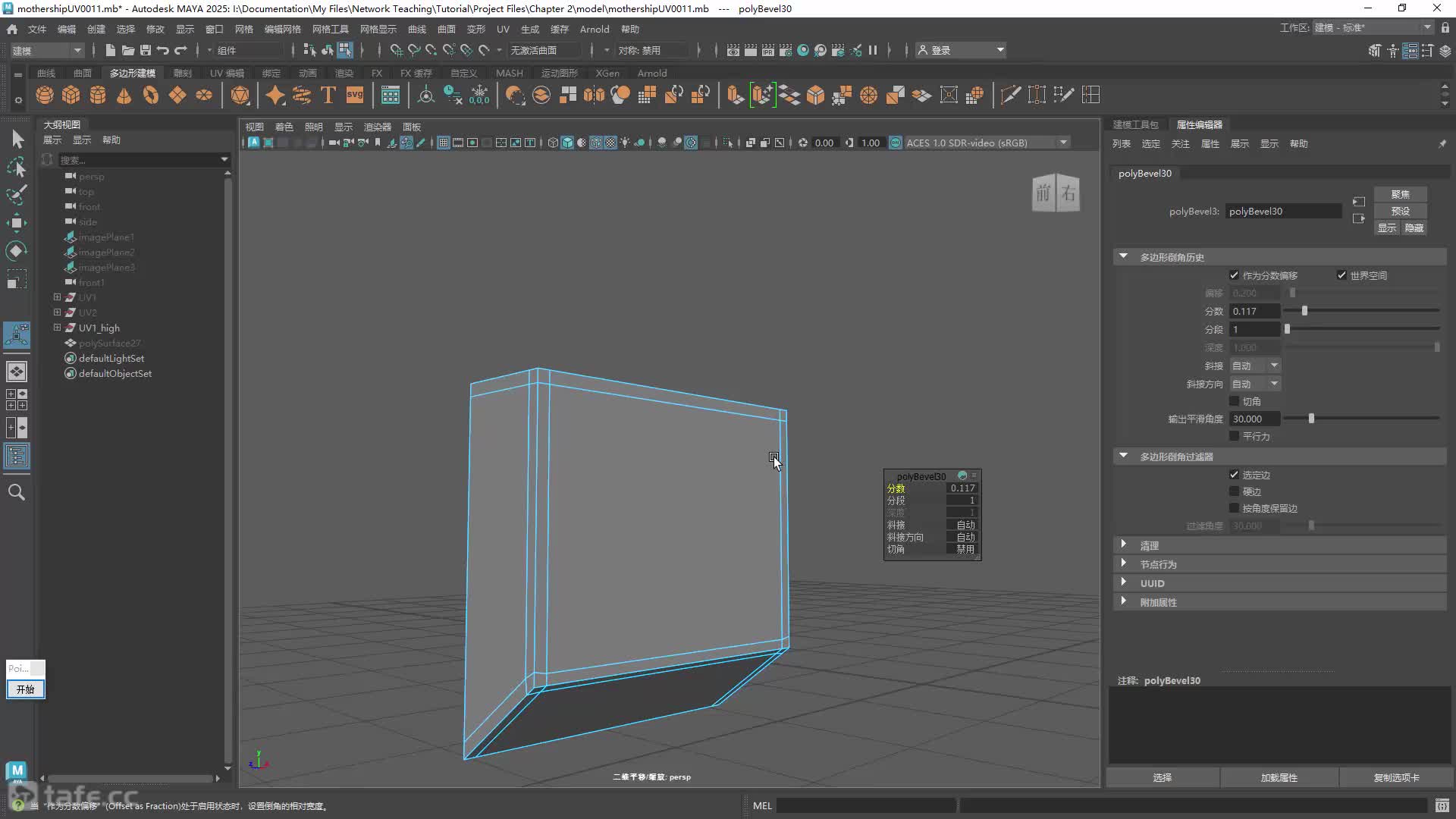Open the 编辑网格 menu
This screenshot has width=1456, height=819.
click(282, 29)
